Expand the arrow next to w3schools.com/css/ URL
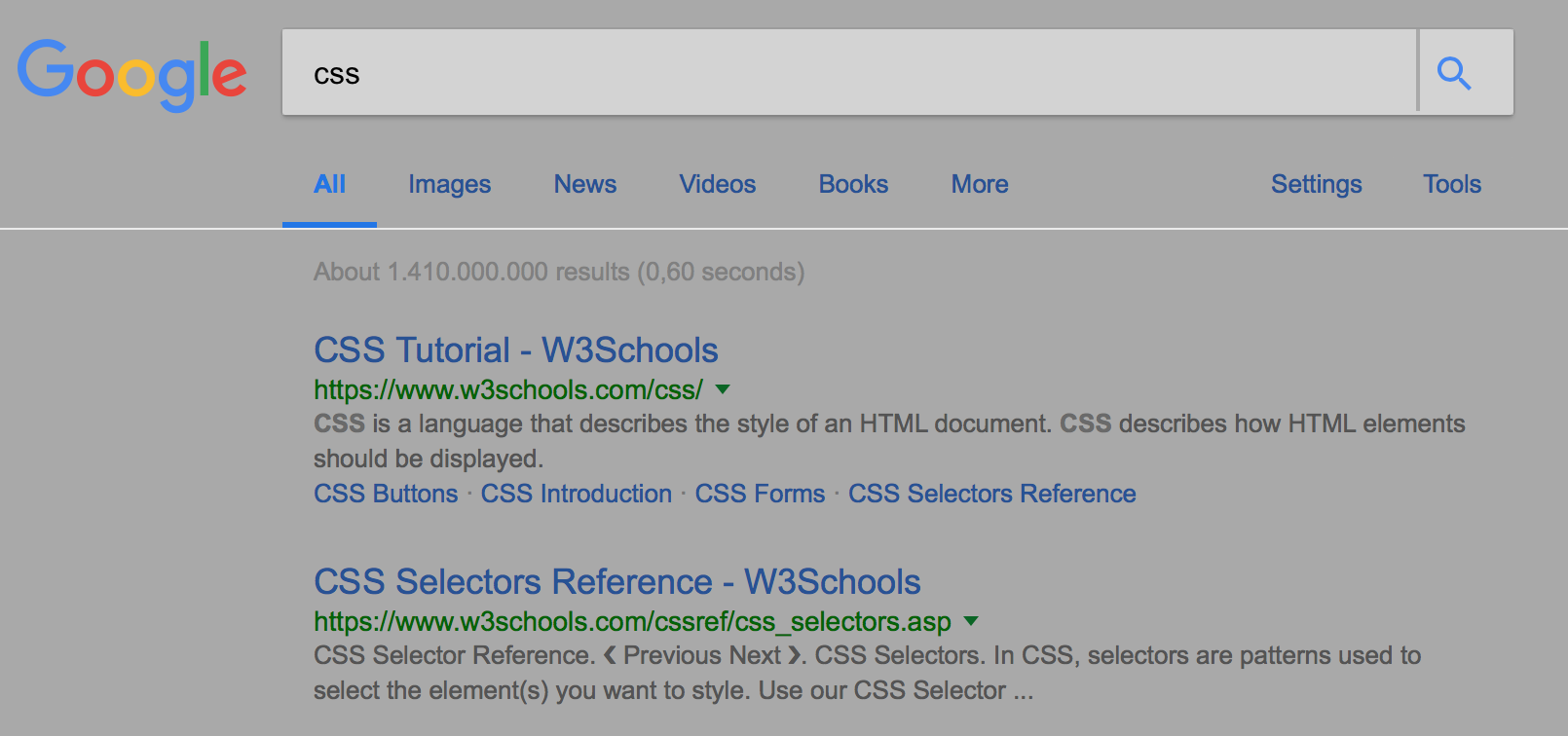Viewport: 1568px width, 736px height. (x=723, y=389)
